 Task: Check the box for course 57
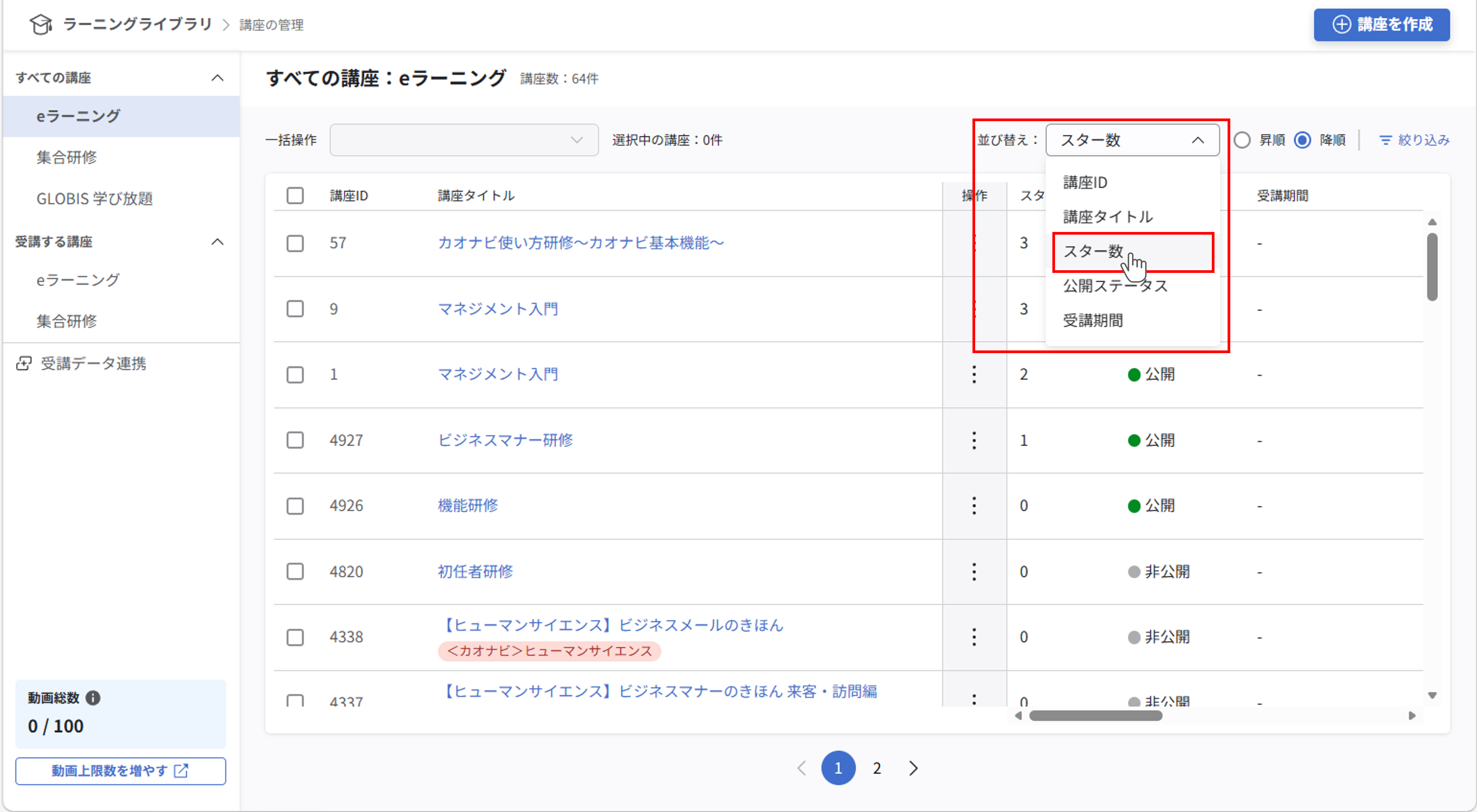(295, 243)
